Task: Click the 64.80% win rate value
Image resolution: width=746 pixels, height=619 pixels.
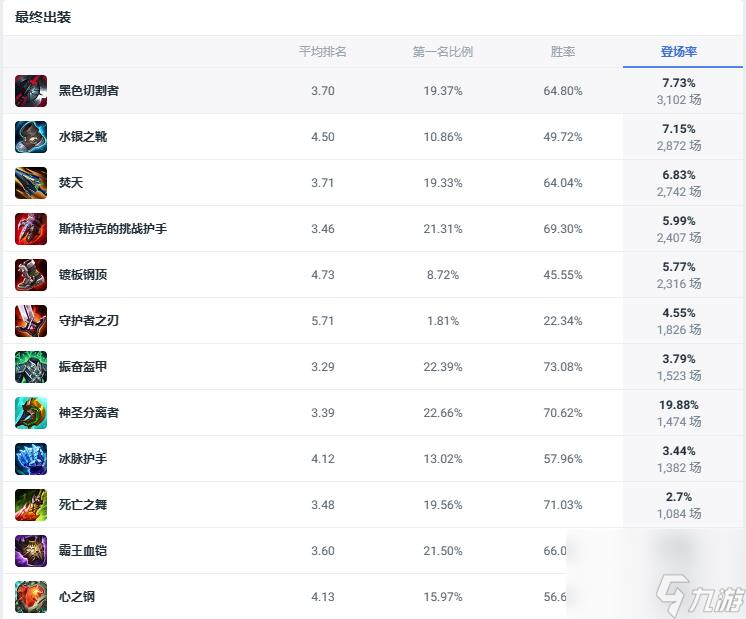Action: [563, 91]
